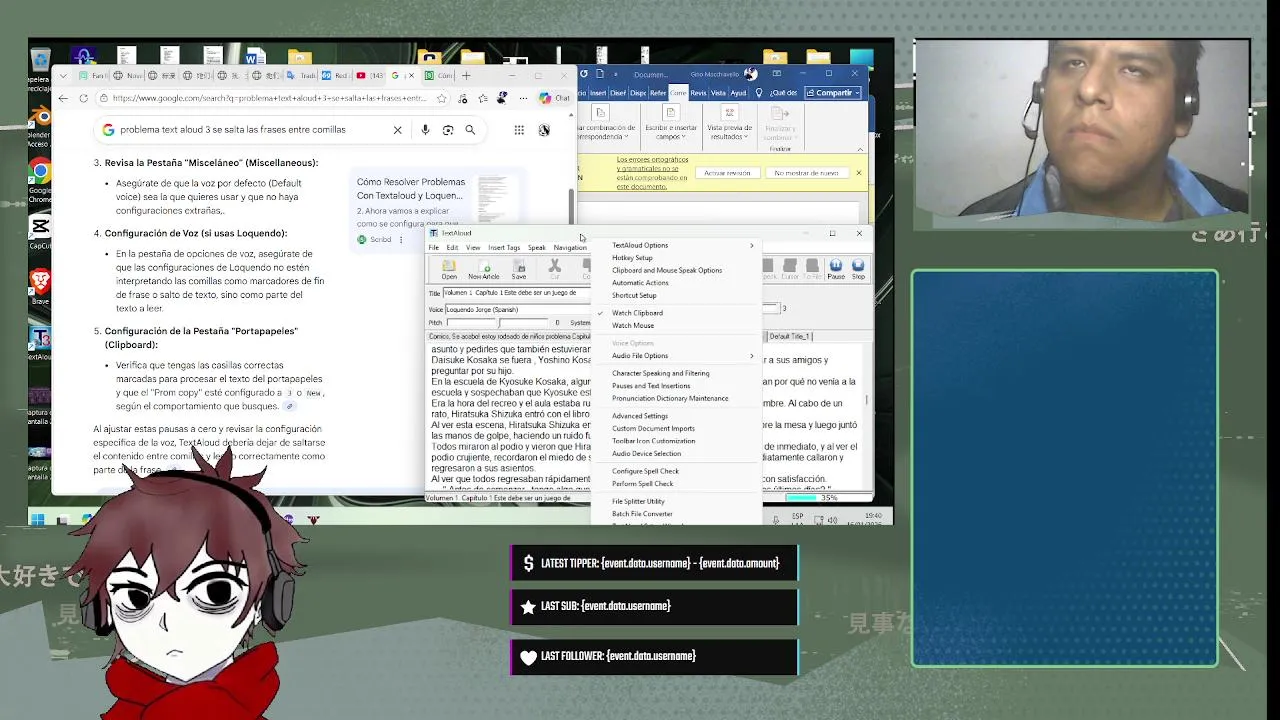Image resolution: width=1280 pixels, height=720 pixels.
Task: Reload the Google search page
Action: click(x=84, y=98)
